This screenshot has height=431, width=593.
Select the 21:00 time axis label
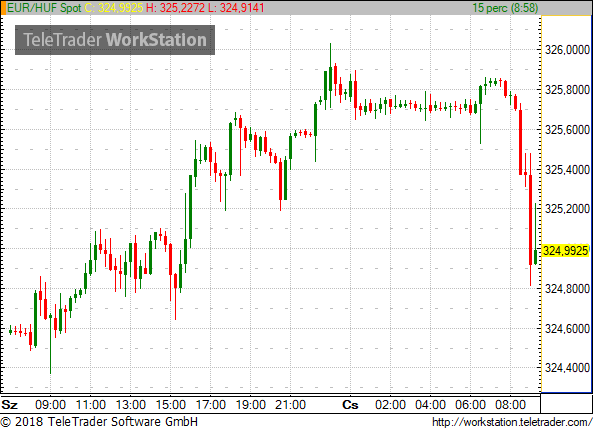point(290,405)
